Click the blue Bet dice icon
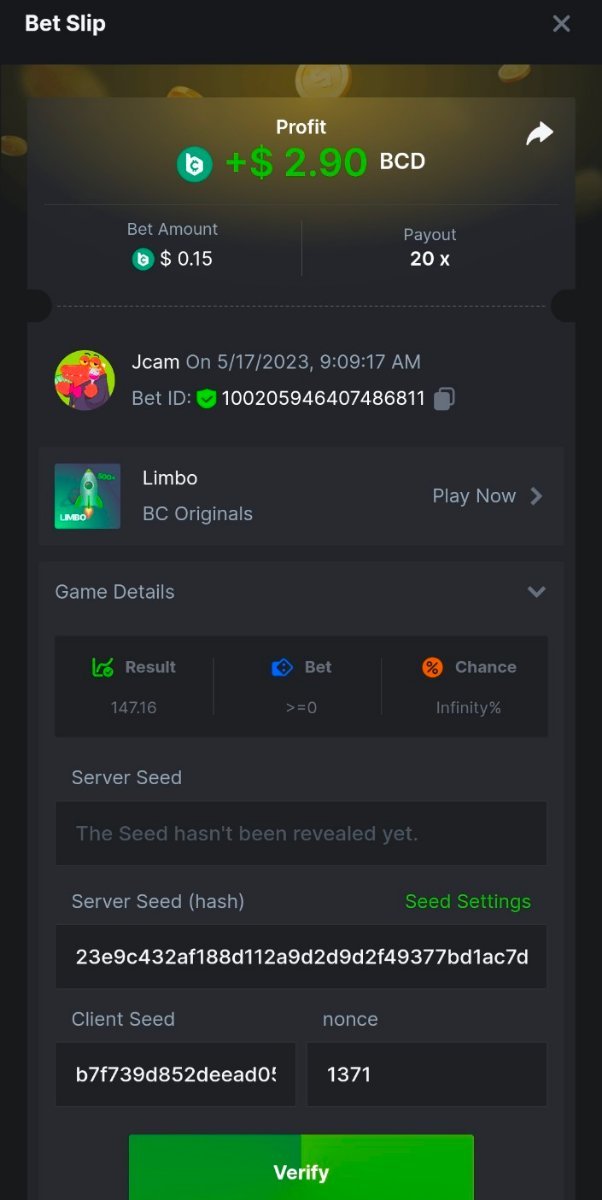The image size is (602, 1200). pyautogui.click(x=282, y=667)
